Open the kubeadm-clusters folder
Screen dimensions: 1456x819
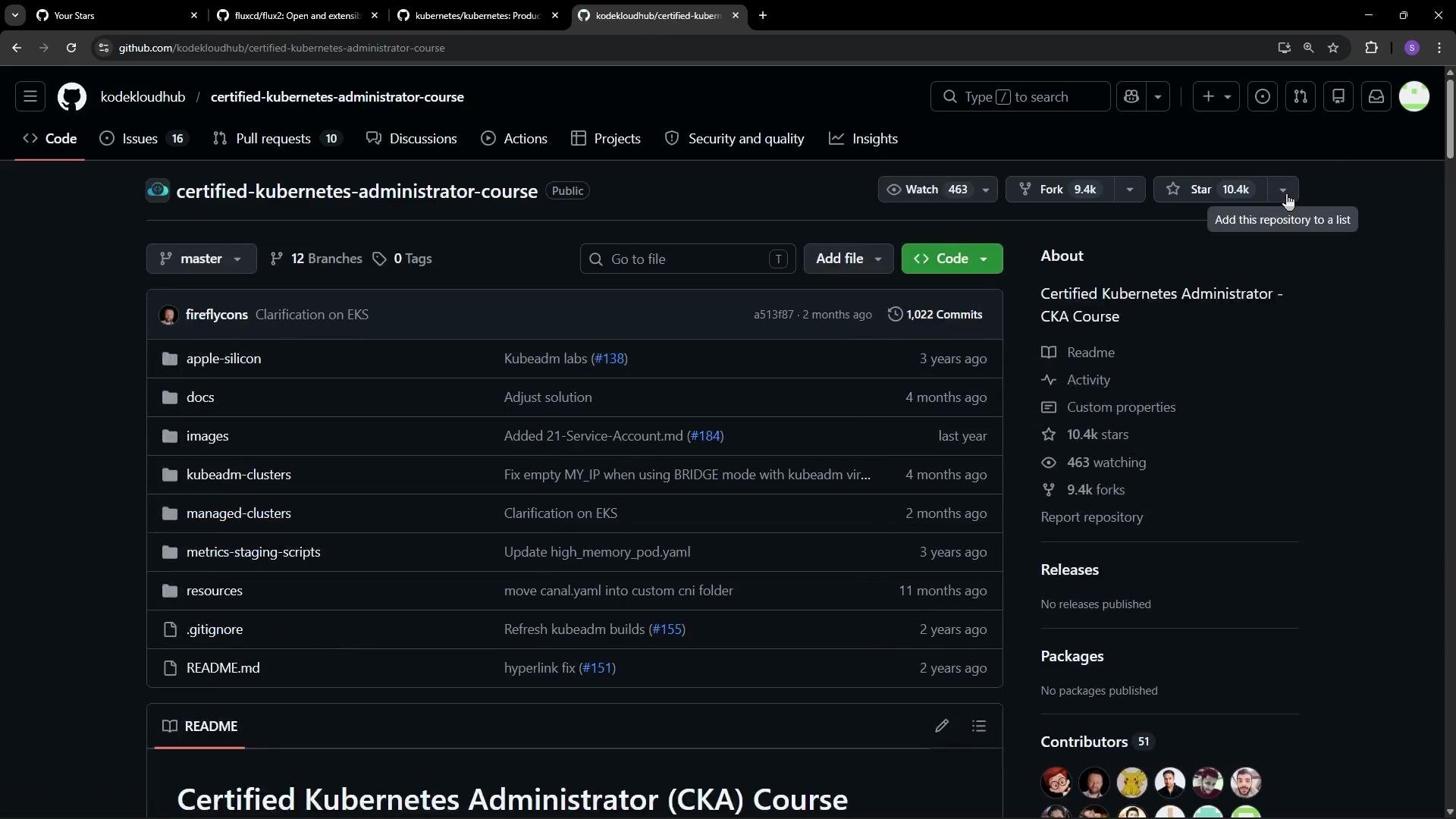[x=239, y=475]
